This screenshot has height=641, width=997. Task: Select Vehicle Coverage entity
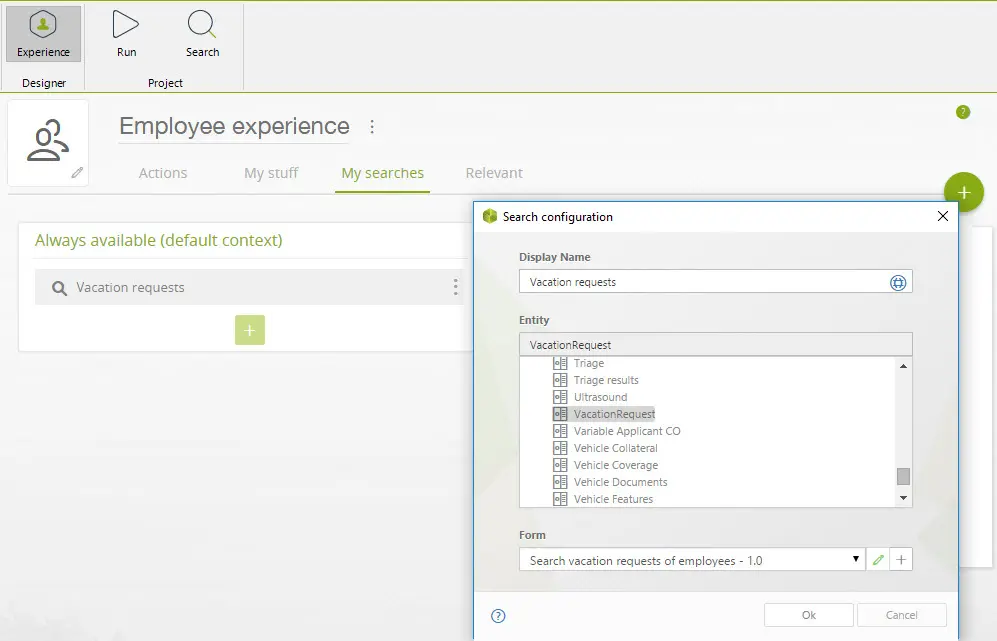615,465
